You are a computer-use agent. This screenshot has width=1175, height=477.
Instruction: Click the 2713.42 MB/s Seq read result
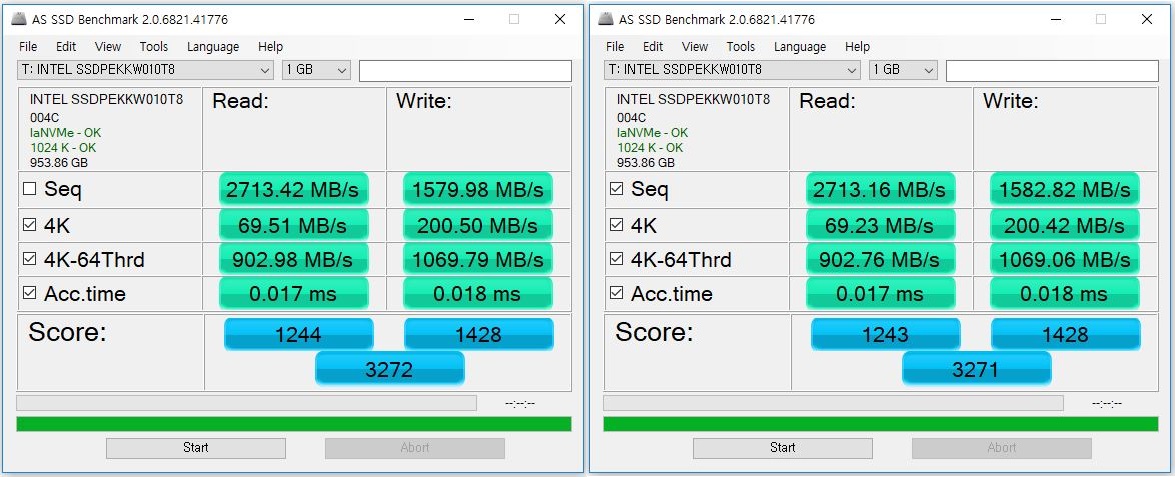pyautogui.click(x=294, y=189)
